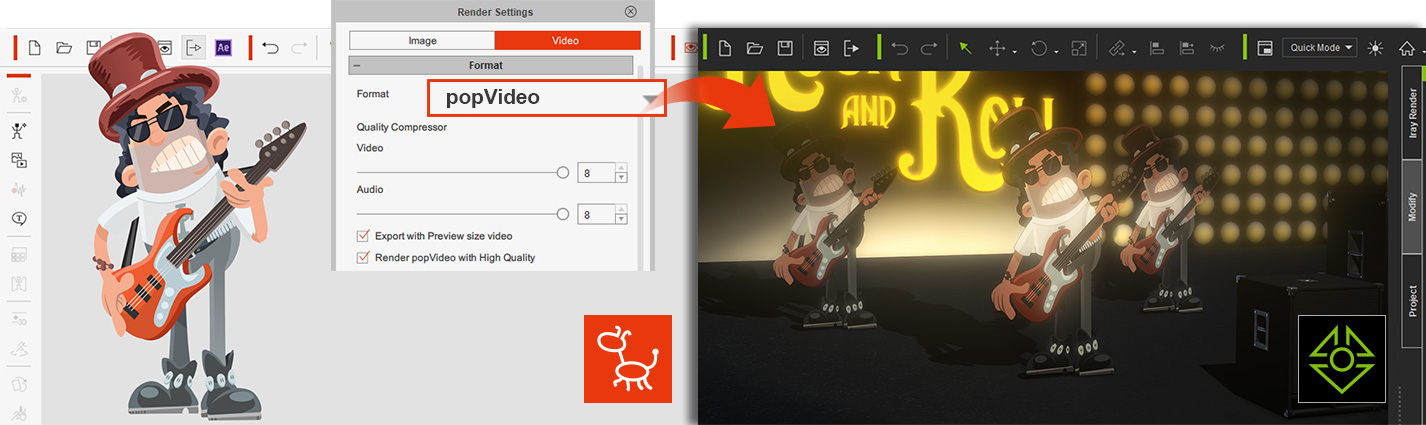Toggle Export with Preview size video checkbox
The image size is (1426, 425).
pos(363,236)
